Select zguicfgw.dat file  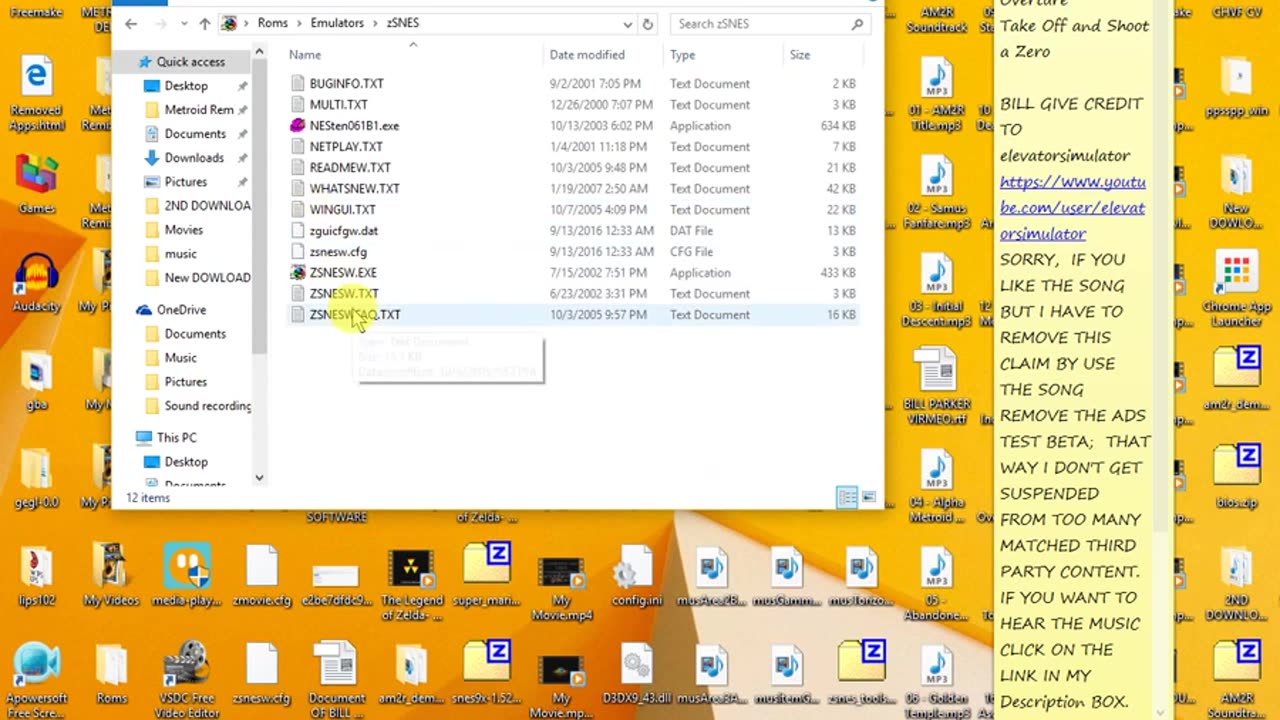point(343,231)
